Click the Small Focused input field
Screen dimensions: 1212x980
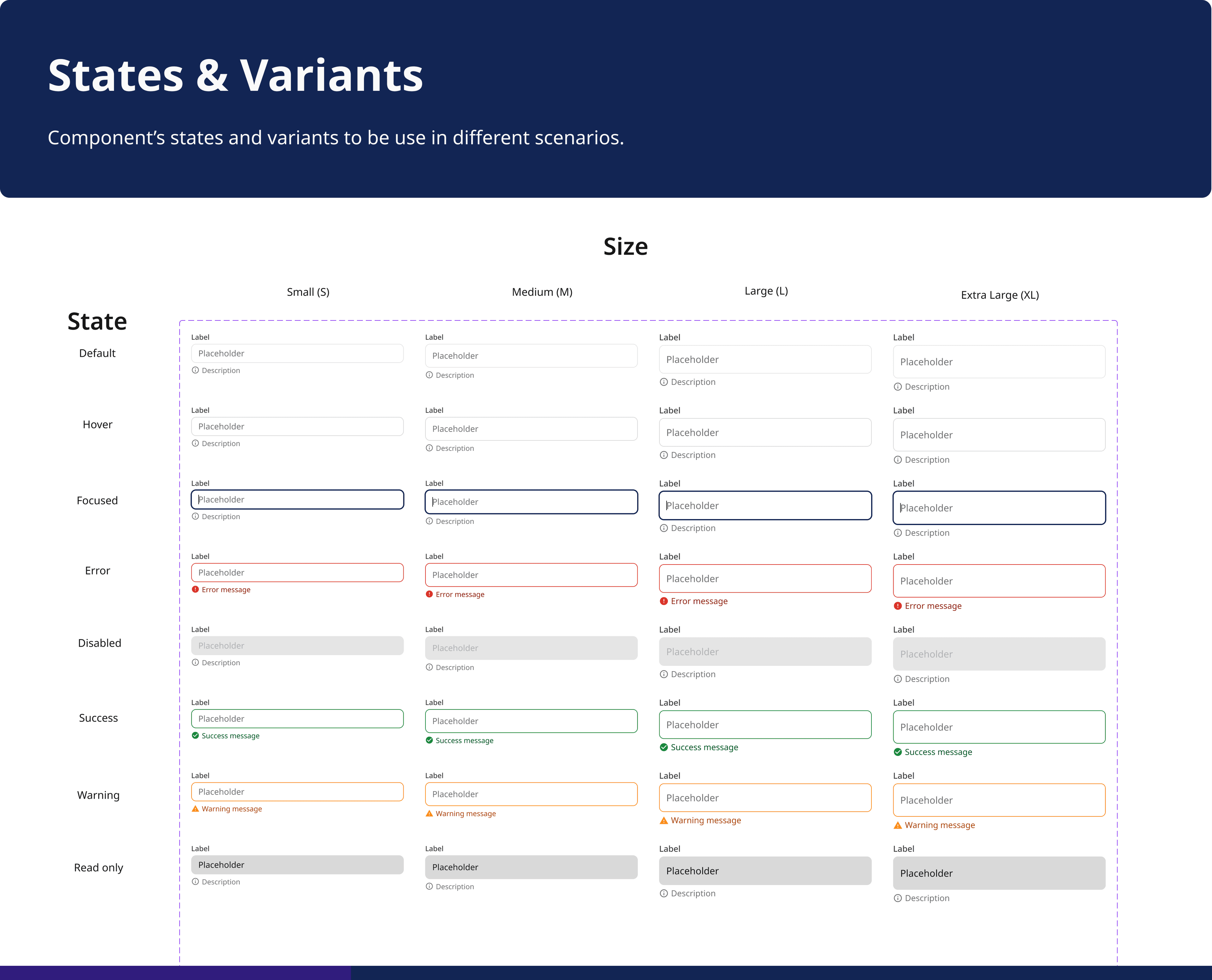[x=297, y=499]
